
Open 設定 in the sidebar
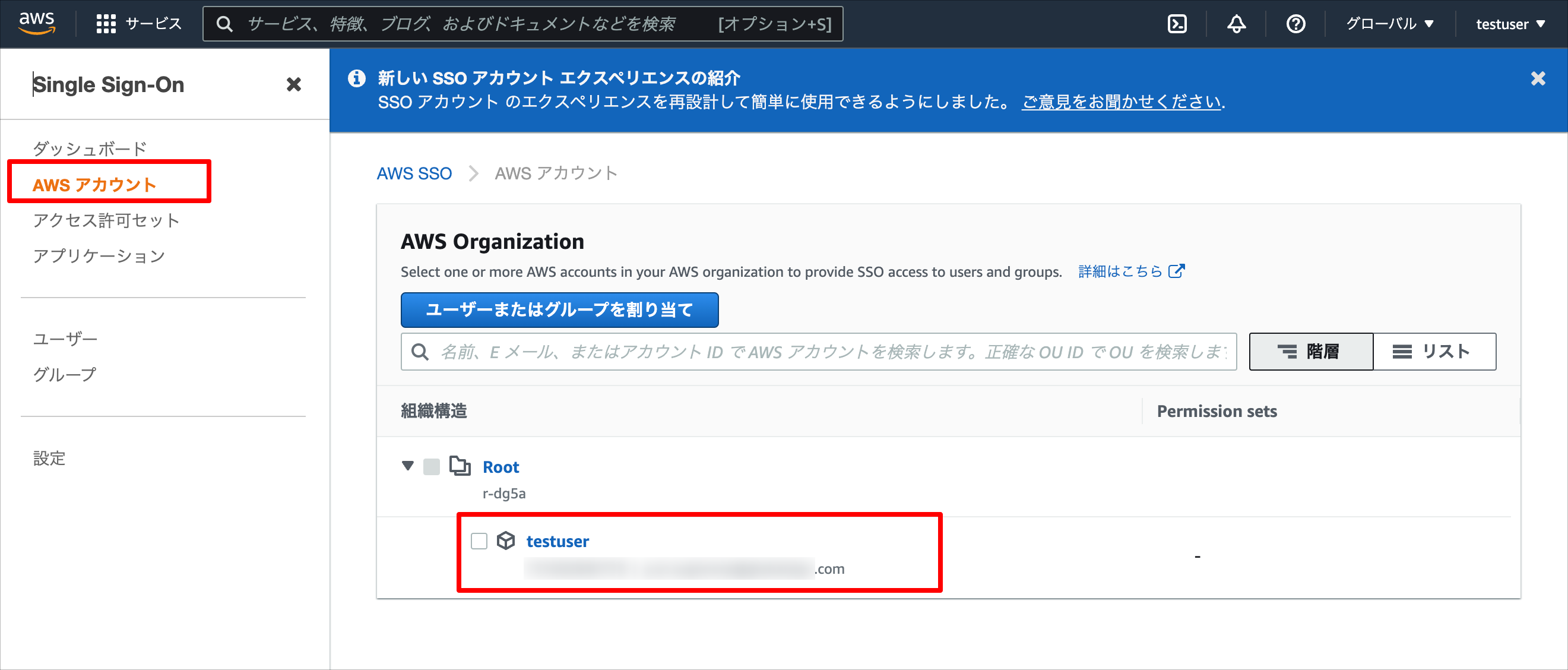click(x=49, y=458)
